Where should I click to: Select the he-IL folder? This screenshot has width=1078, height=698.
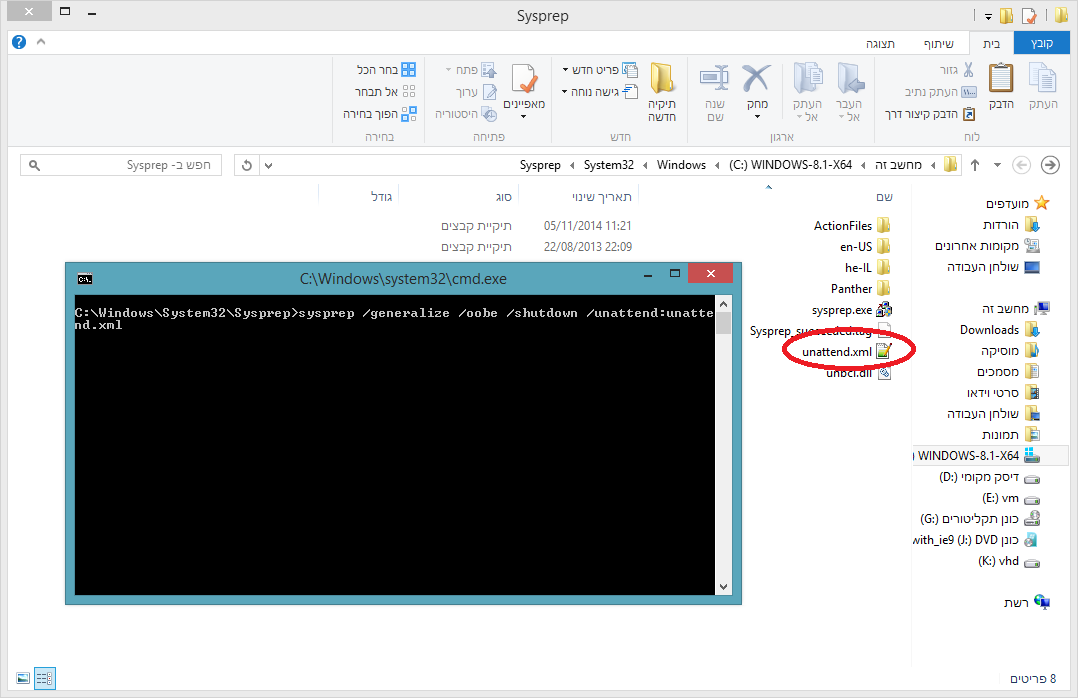pyautogui.click(x=868, y=268)
